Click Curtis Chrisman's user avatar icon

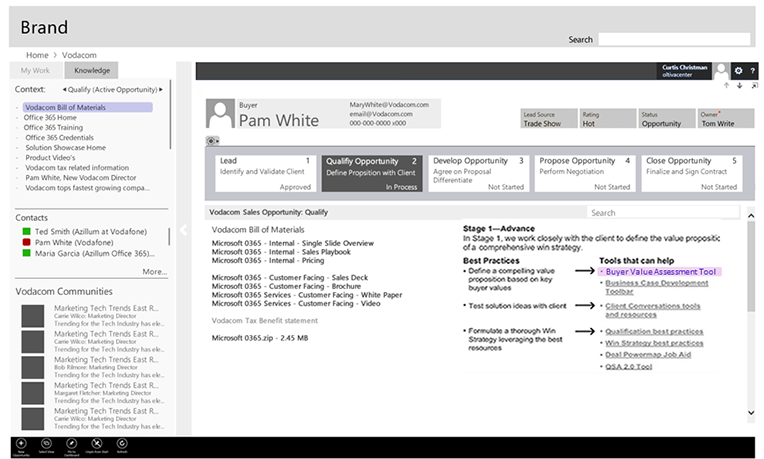point(721,71)
